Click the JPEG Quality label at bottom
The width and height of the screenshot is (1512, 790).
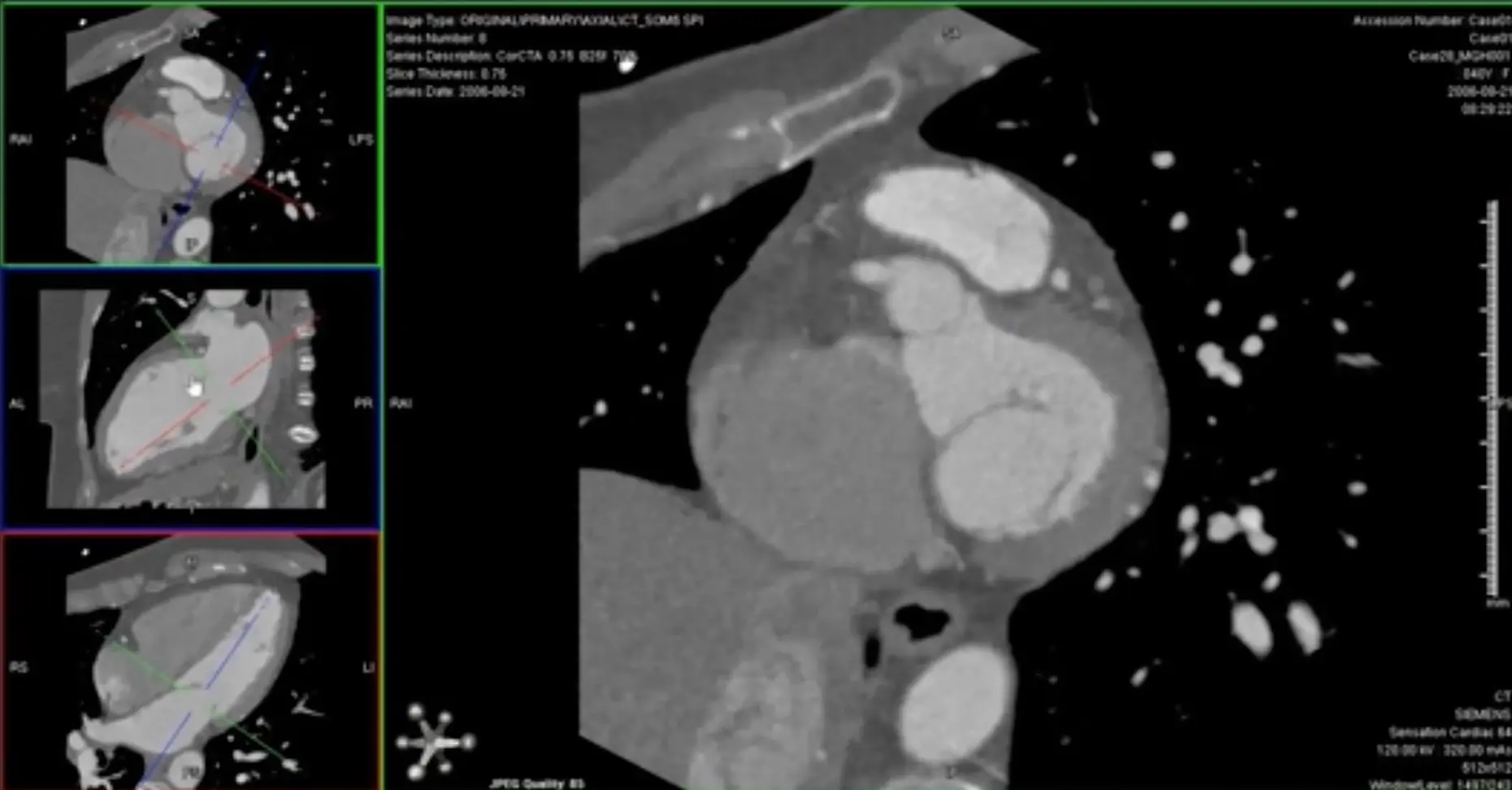(537, 783)
